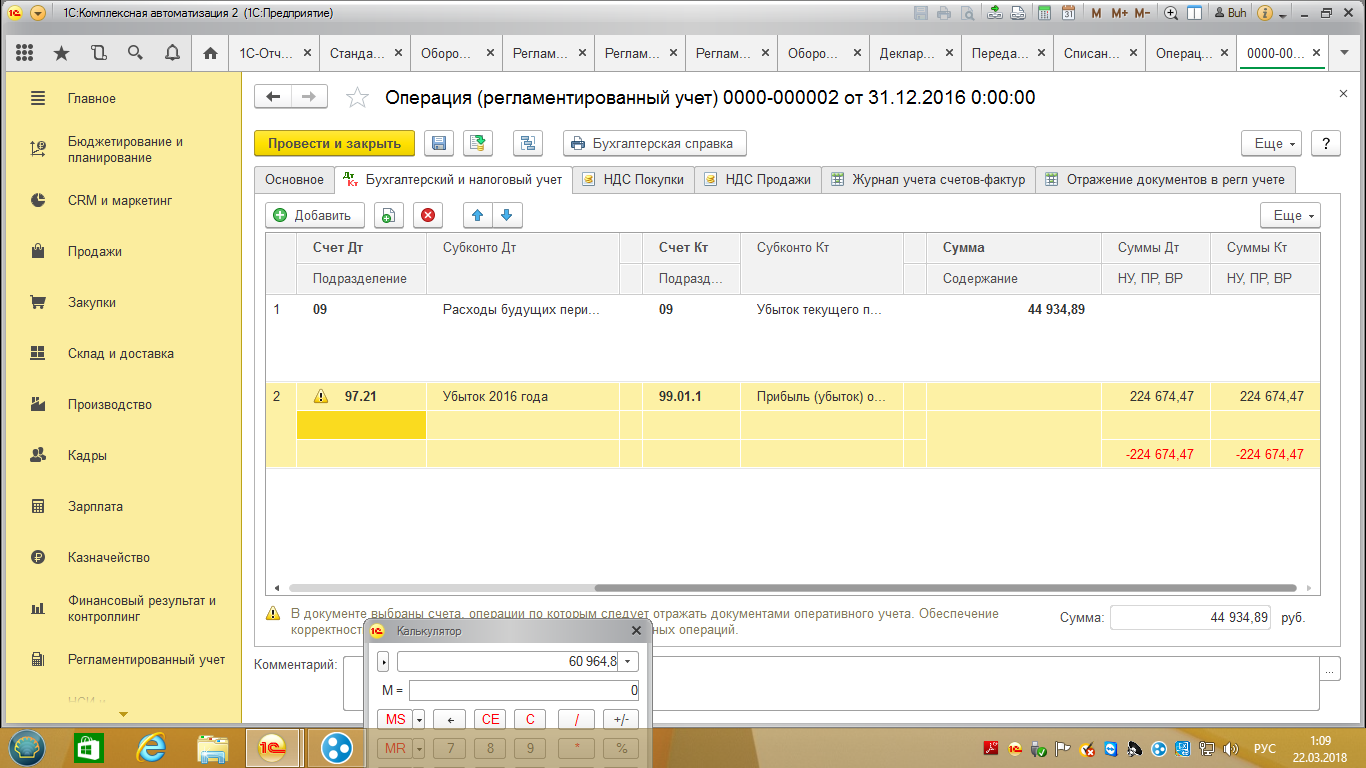This screenshot has height=768, width=1366.
Task: Click the save document diskette icon
Action: pyautogui.click(x=438, y=143)
